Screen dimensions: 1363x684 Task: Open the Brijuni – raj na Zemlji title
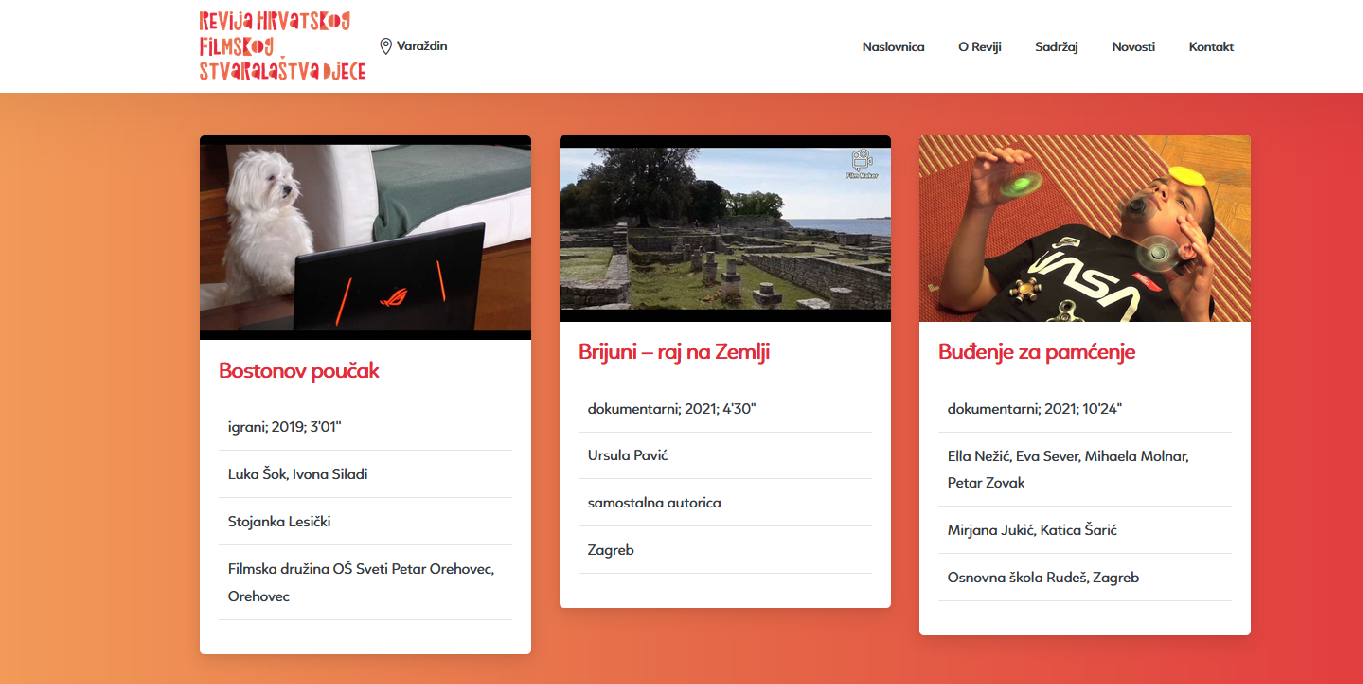point(674,352)
